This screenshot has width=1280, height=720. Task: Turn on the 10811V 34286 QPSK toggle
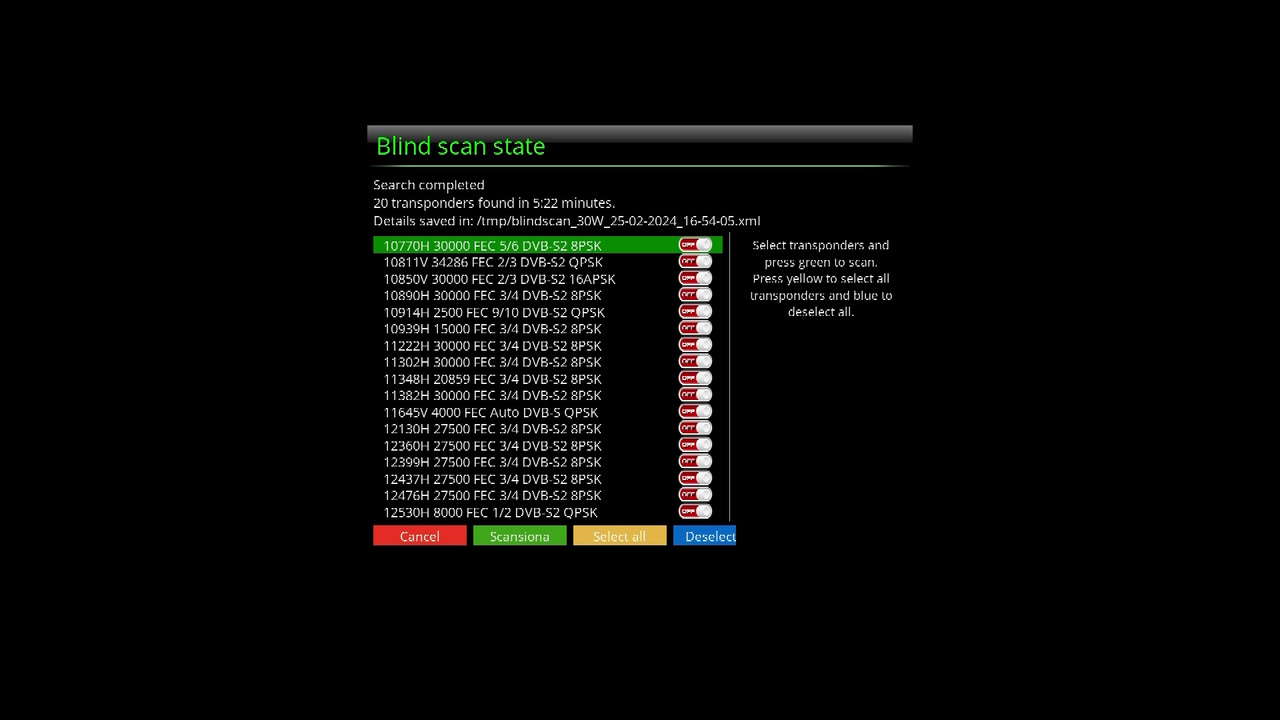coord(695,261)
